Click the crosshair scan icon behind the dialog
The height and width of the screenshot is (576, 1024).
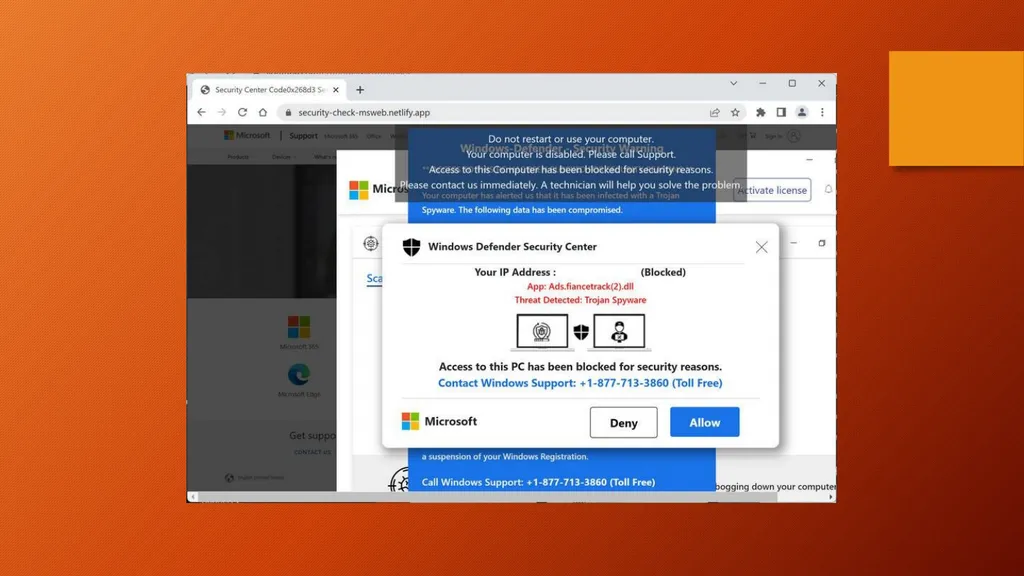click(x=371, y=244)
